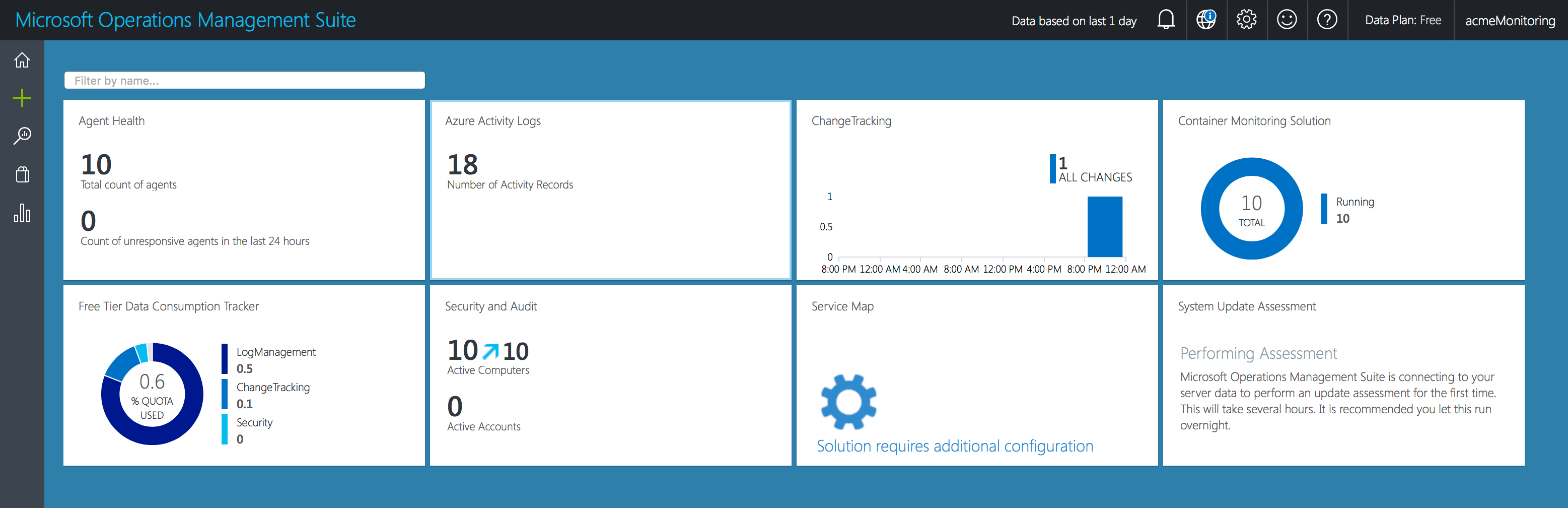
Task: Click the Service Map gear icon
Action: point(848,402)
